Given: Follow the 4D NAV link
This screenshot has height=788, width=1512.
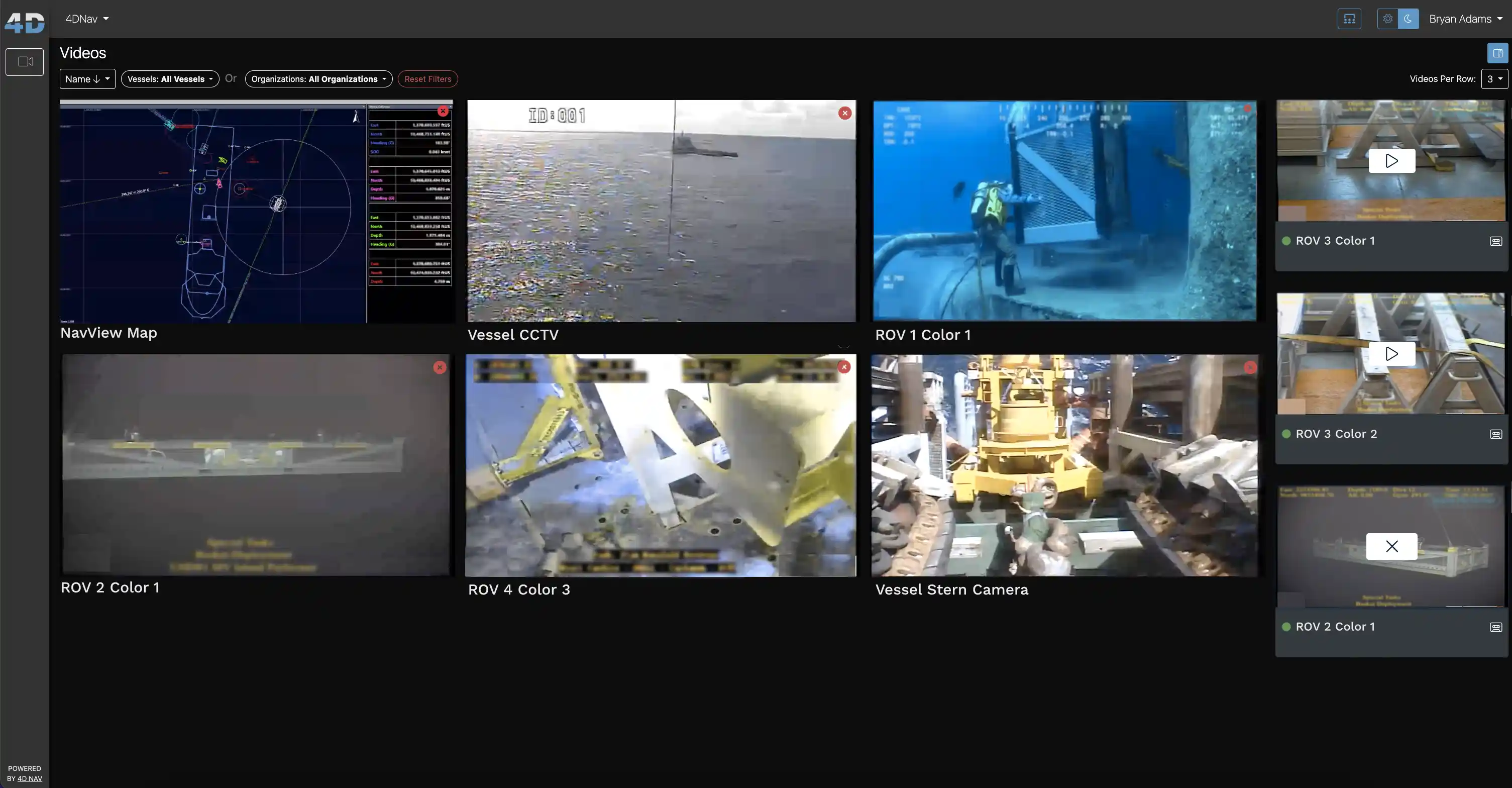Looking at the screenshot, I should tap(30, 778).
